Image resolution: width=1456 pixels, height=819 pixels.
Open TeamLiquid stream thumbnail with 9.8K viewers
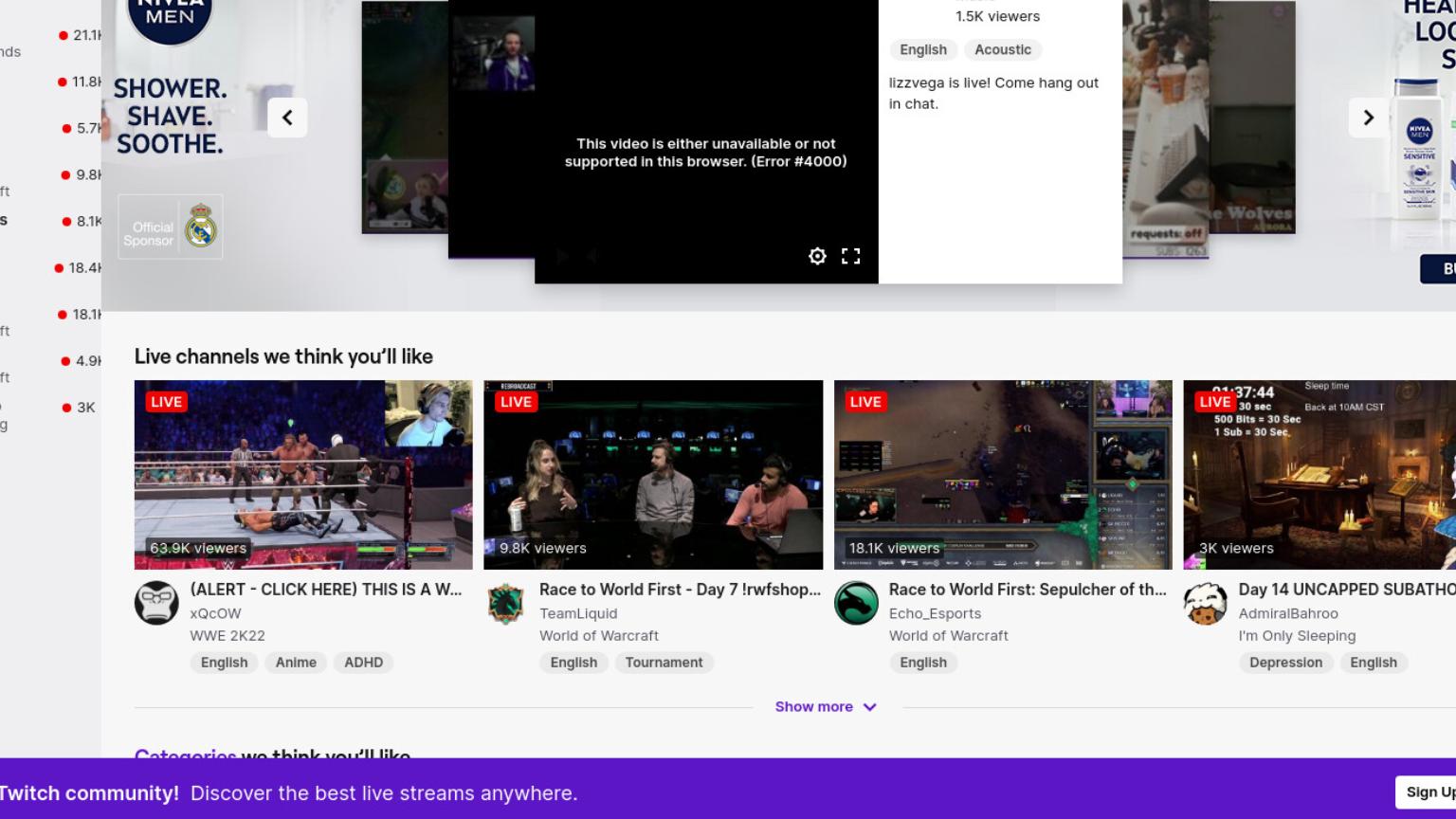tap(653, 475)
